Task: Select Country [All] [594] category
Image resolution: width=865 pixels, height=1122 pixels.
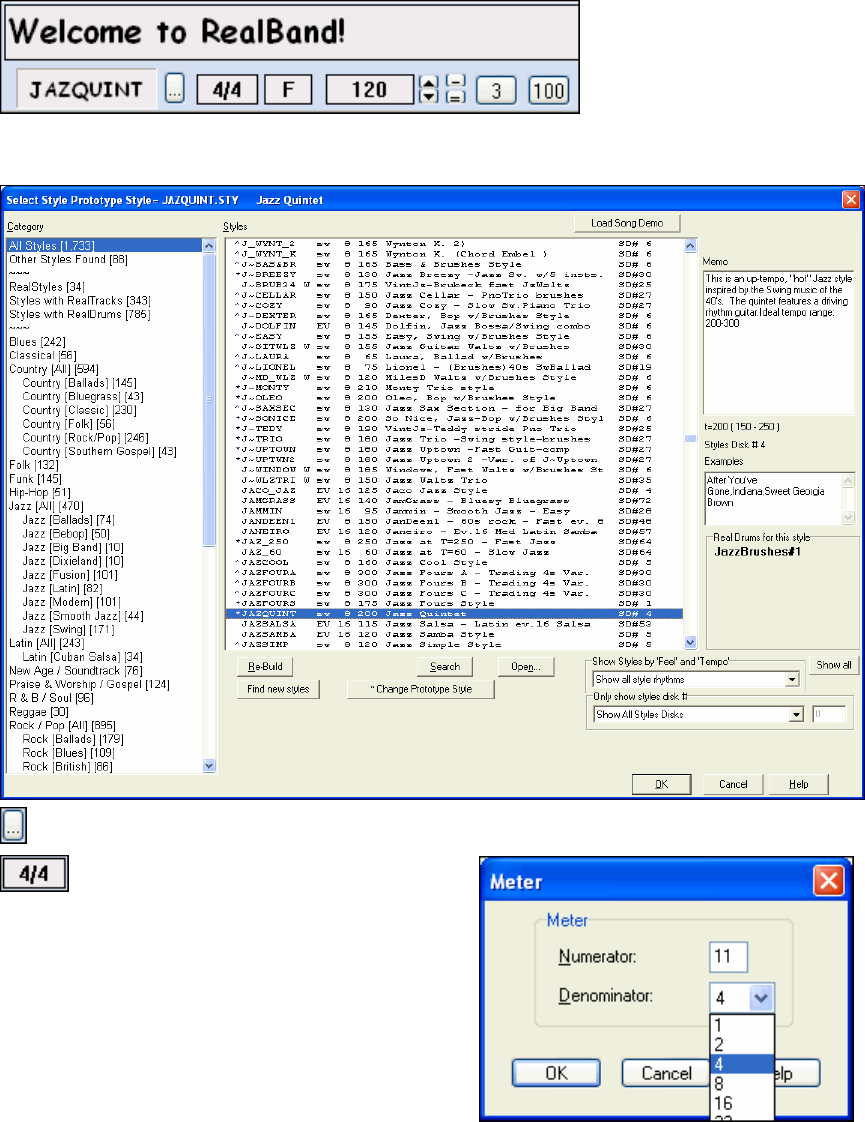Action: pyautogui.click(x=54, y=369)
